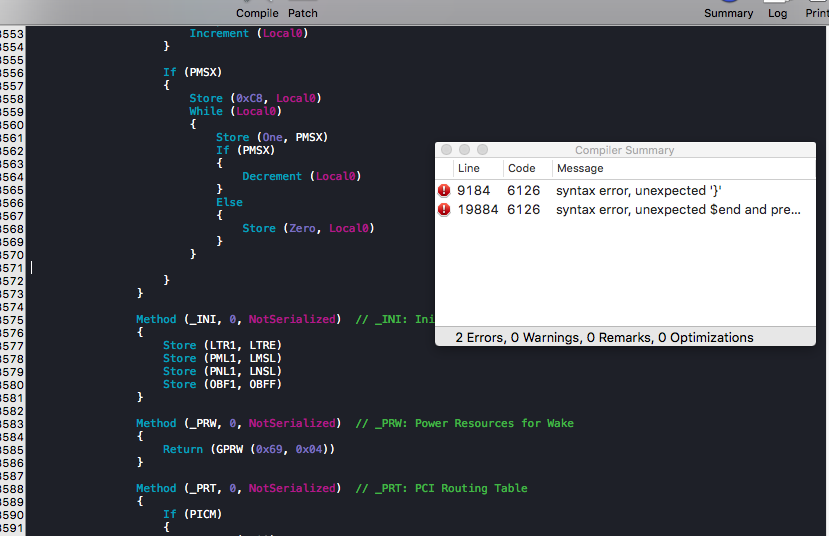Click red error icon for line 19884
Screen dimensions: 829x536
coord(444,210)
